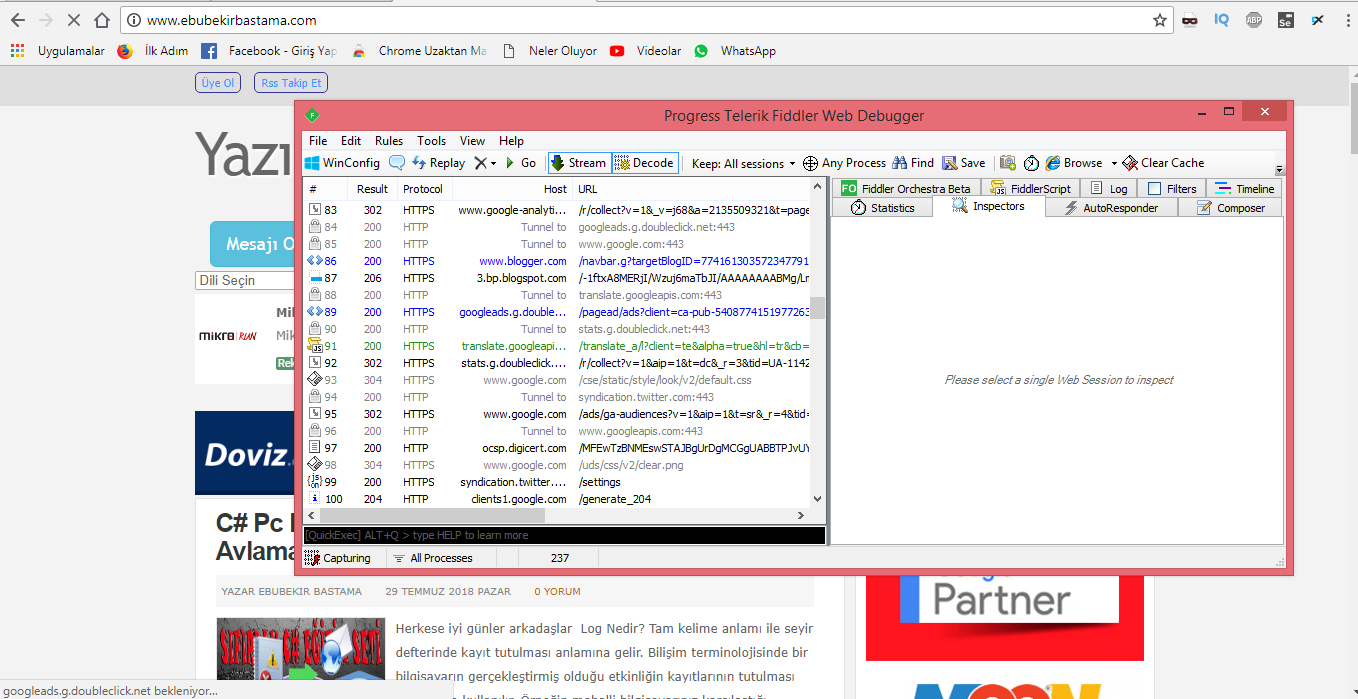Select session 97 ocsp.digicert.com
Viewport: 1358px width, 699px height.
click(556, 448)
